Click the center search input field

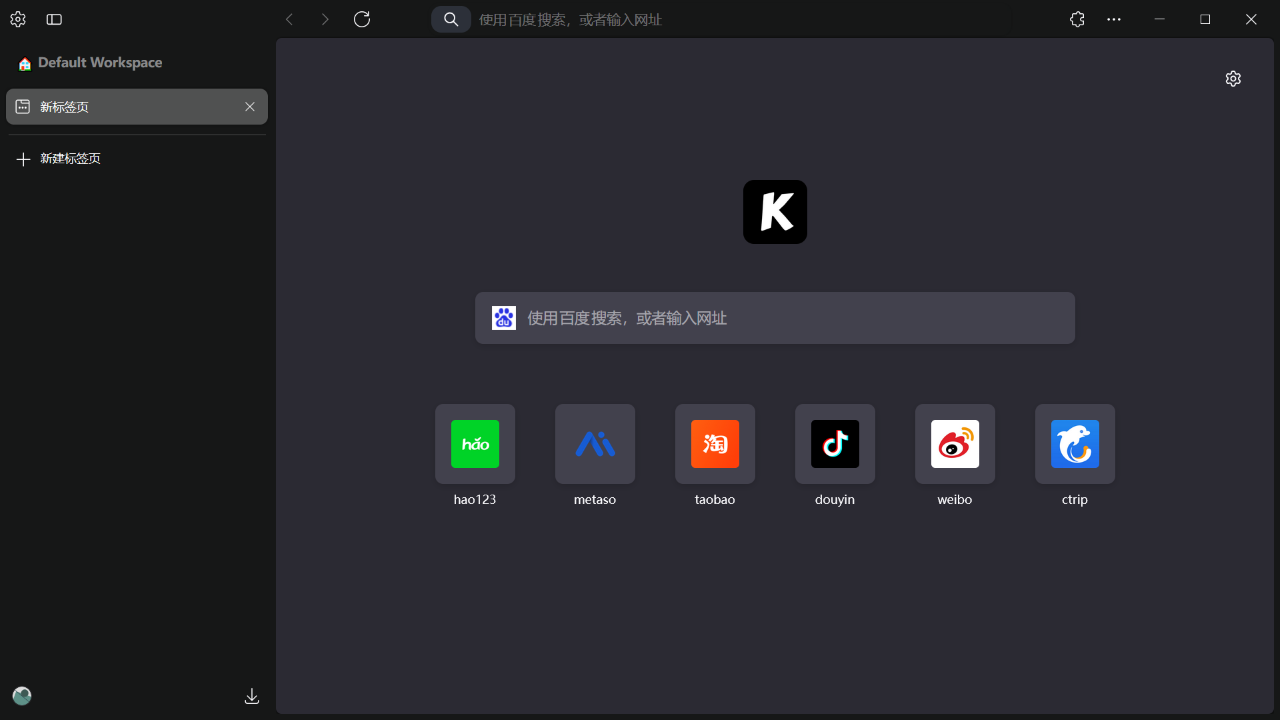coord(775,317)
